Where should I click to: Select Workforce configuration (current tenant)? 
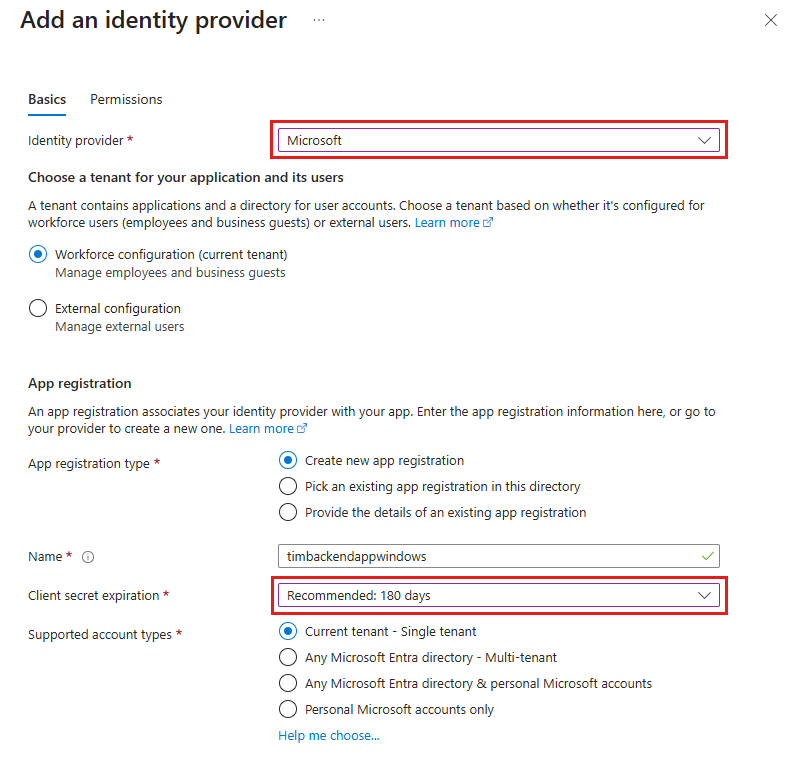37,254
